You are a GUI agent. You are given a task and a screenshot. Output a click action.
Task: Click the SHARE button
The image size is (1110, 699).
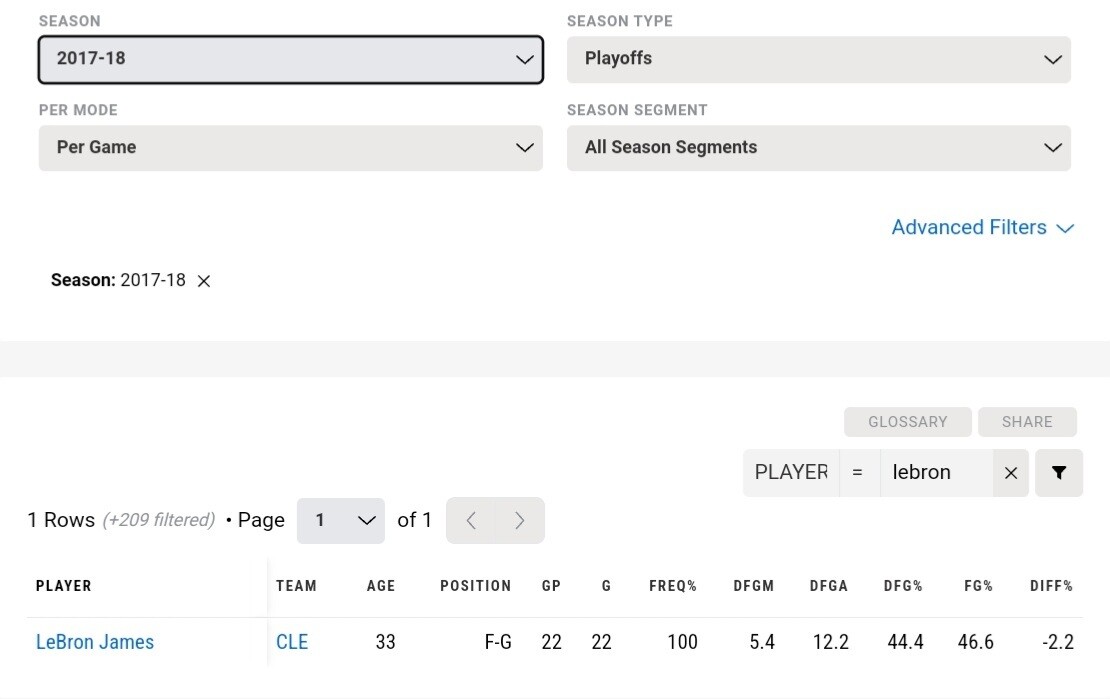pos(1027,422)
